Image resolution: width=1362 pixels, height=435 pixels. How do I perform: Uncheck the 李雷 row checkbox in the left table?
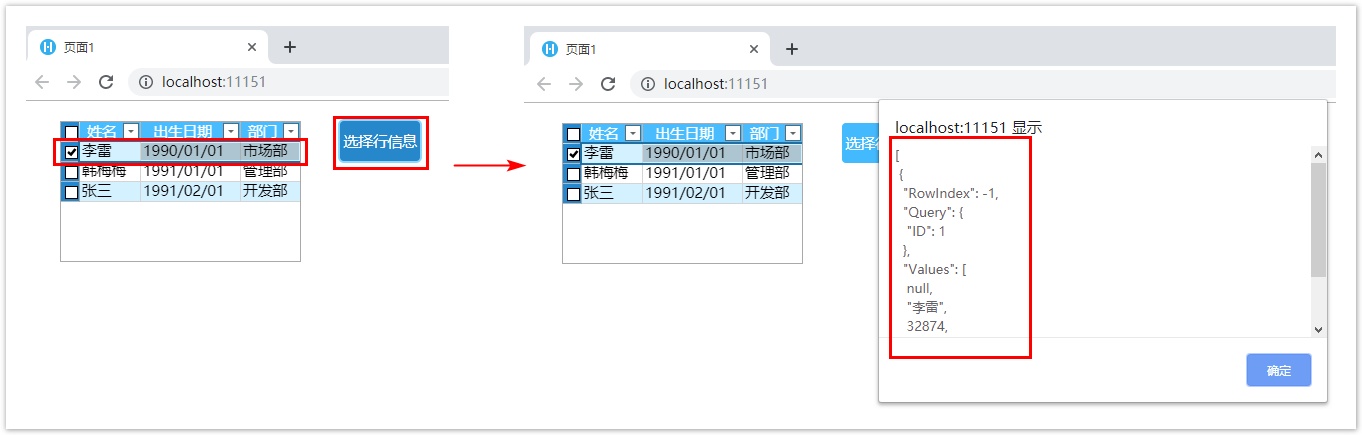(71, 152)
